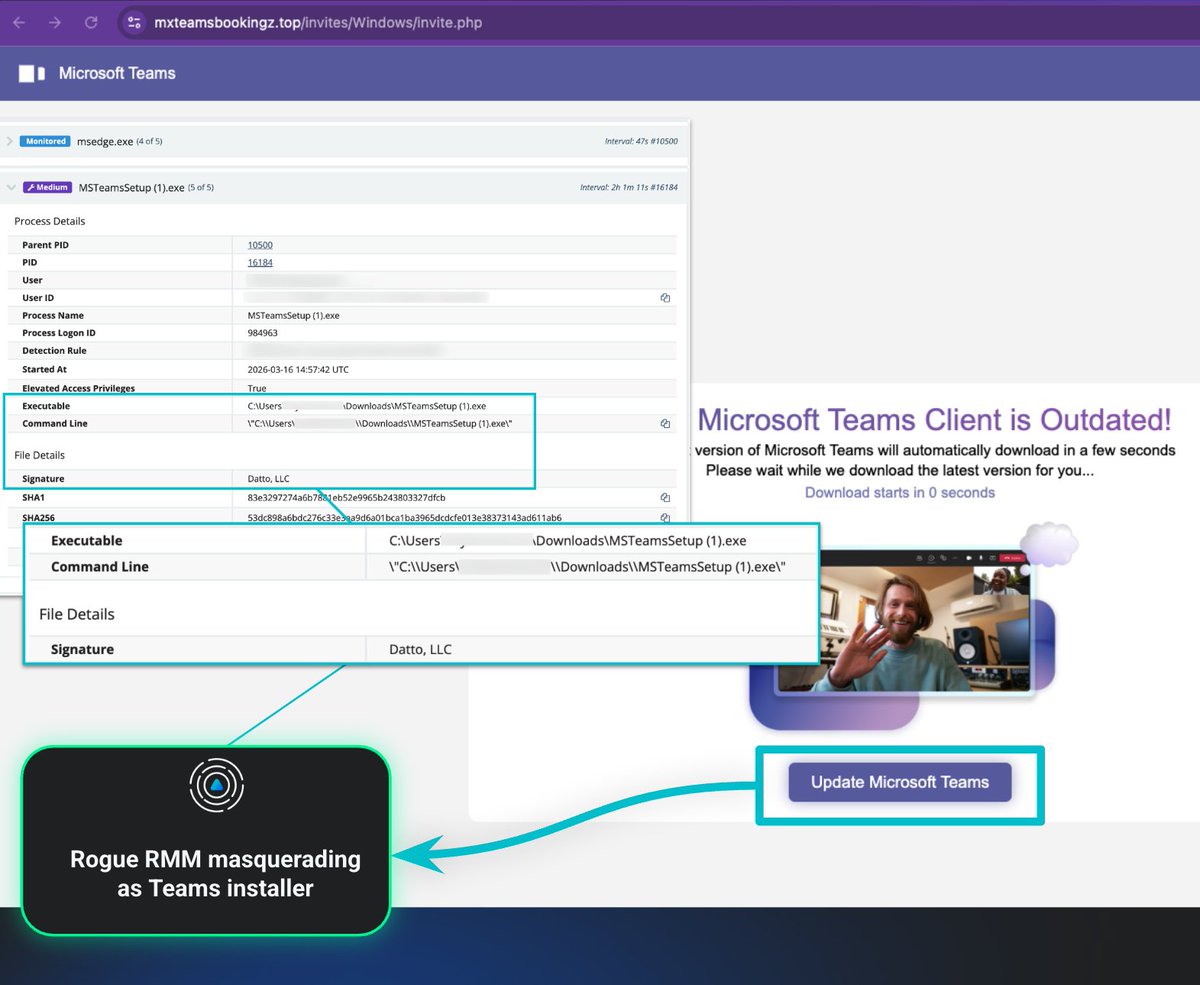The width and height of the screenshot is (1200, 985).
Task: Click 'Download starts in 0 seconds' text
Action: coord(900,492)
